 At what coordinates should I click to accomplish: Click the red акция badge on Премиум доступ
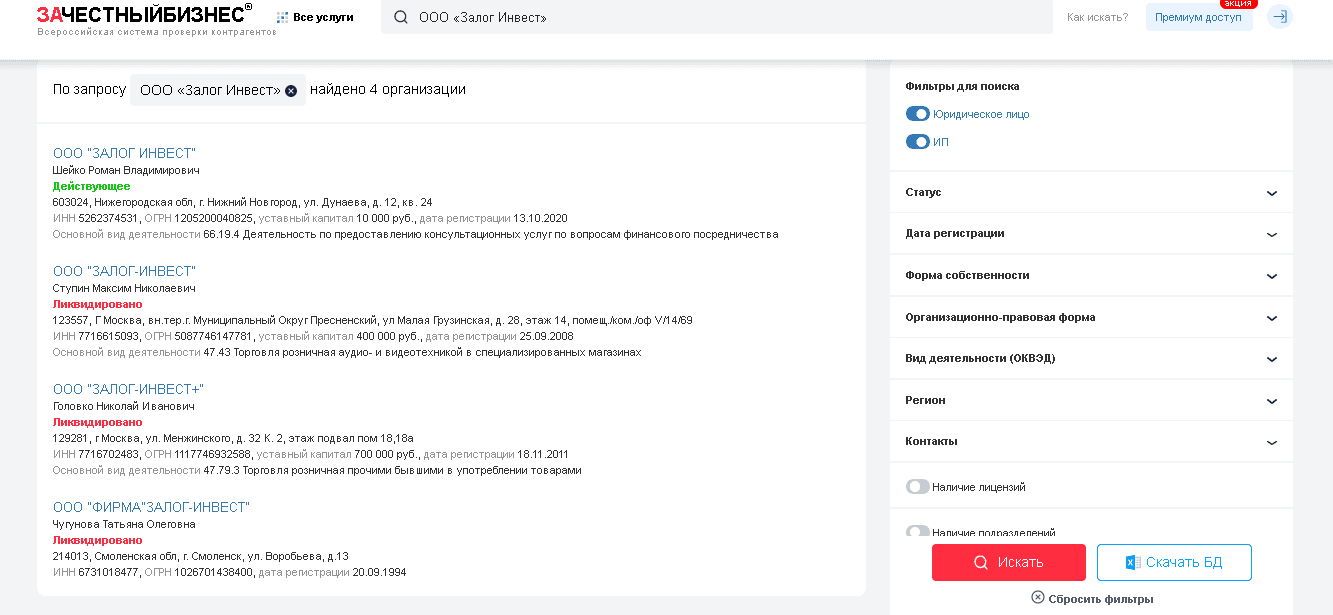coord(1238,4)
